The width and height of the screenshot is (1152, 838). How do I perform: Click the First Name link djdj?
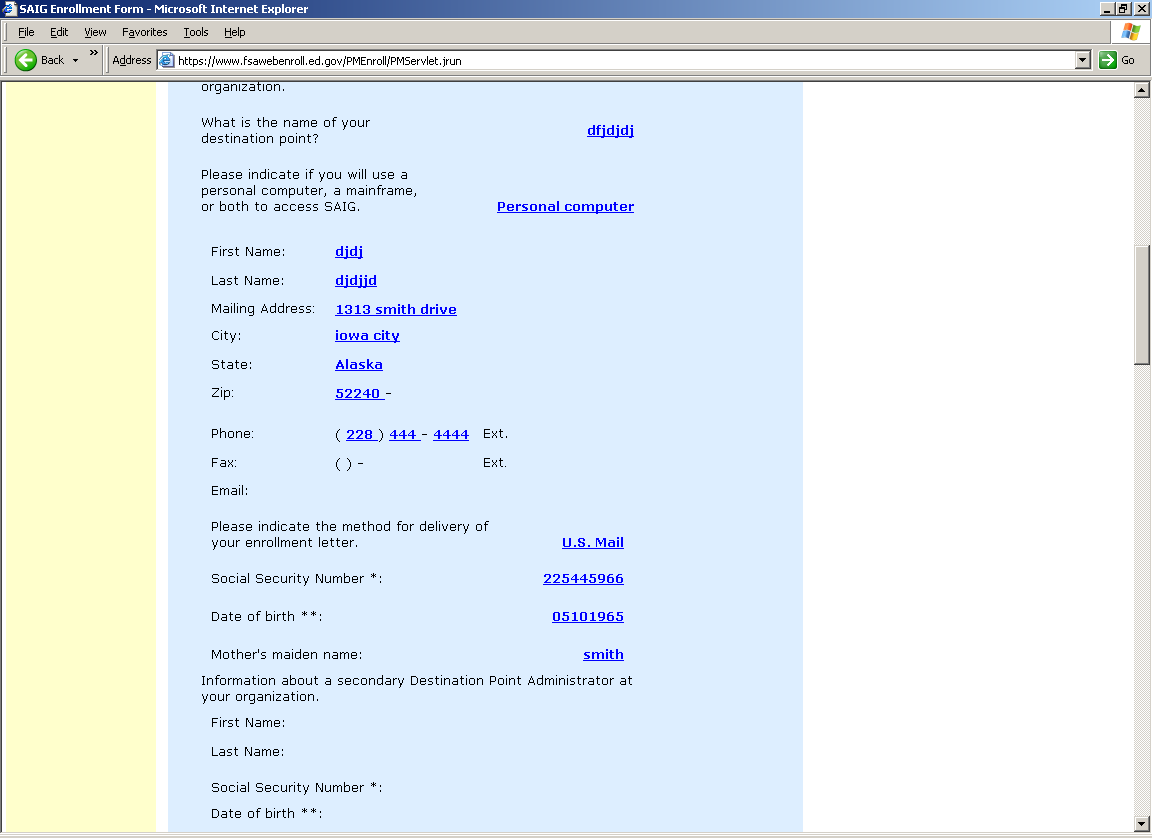349,252
